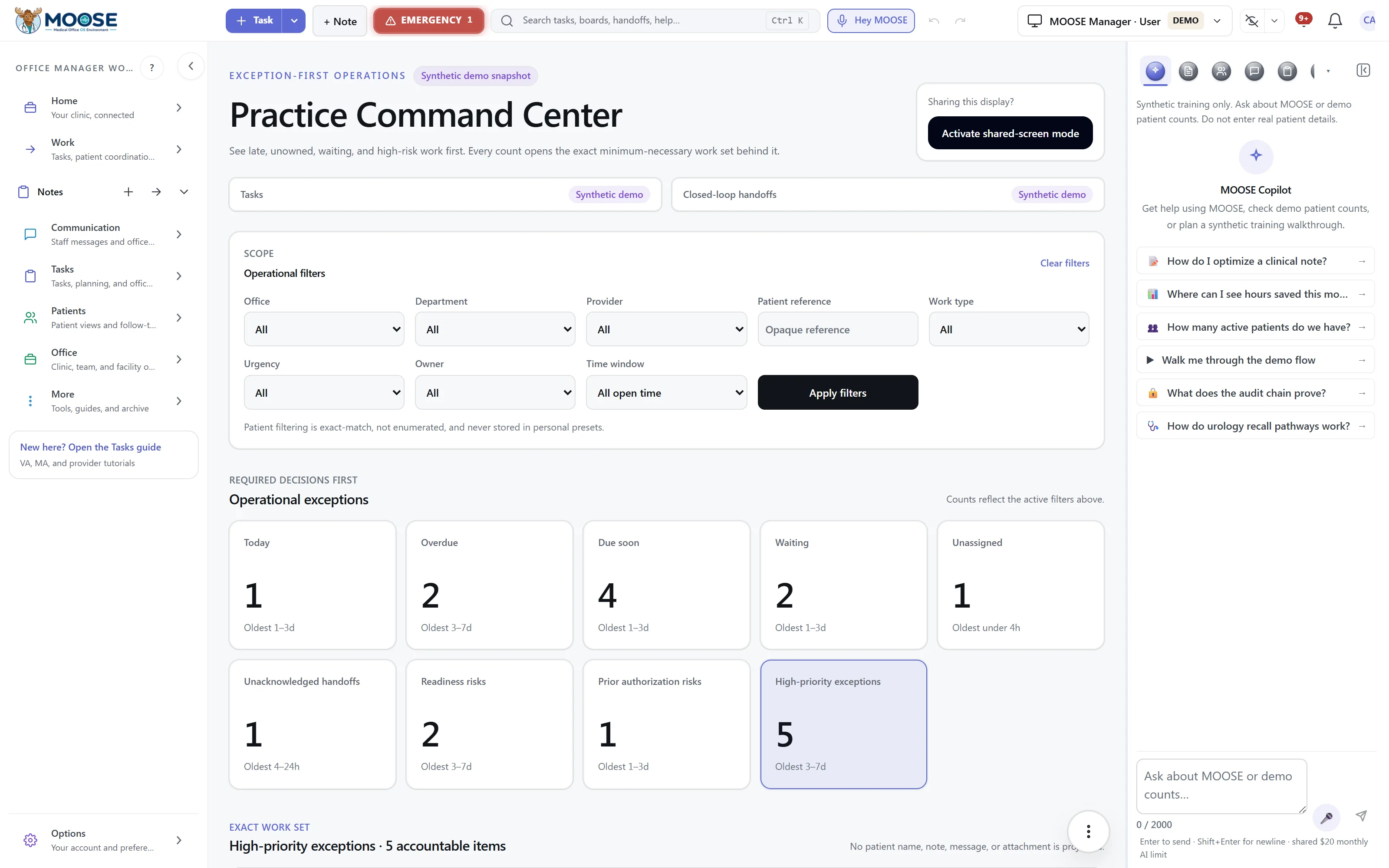Open workspace help question mark
The image size is (1389, 868).
click(x=152, y=68)
